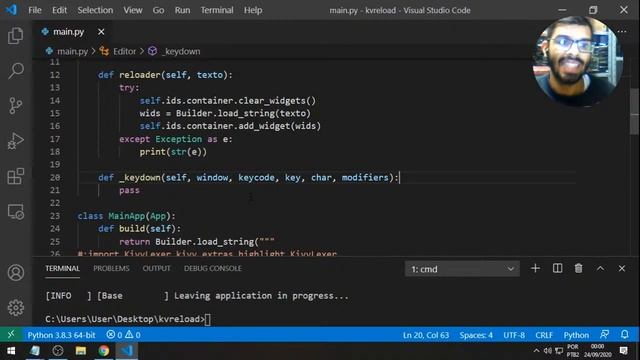Screen dimensions: 640x360
Task: Close the main.py editor tab
Action: click(101, 31)
